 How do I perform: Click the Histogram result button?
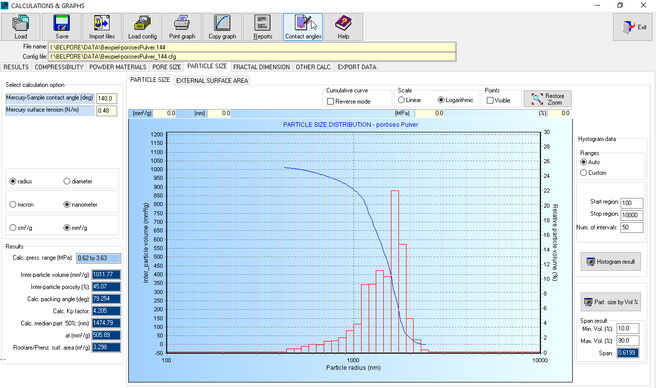tap(610, 262)
